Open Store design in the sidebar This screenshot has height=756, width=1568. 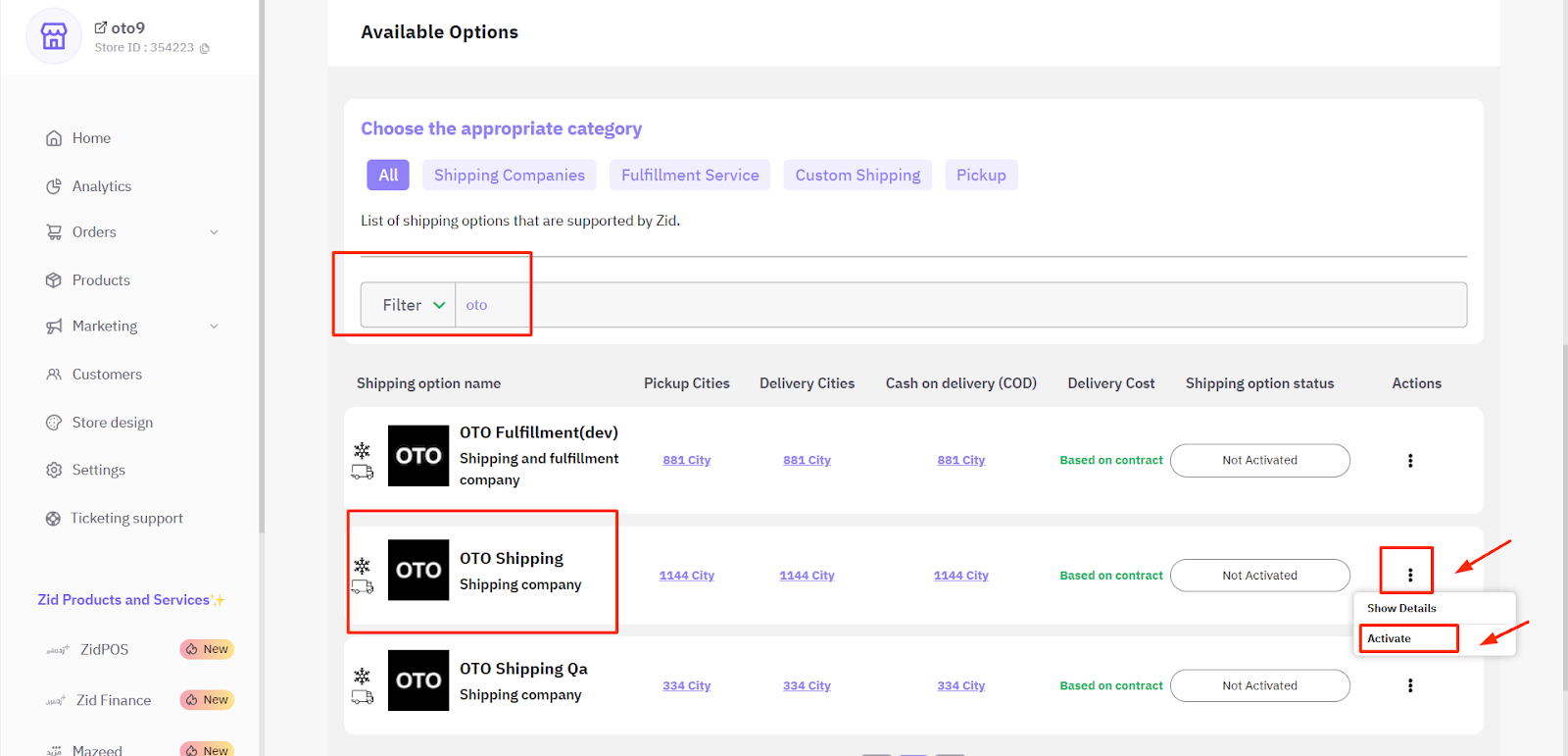click(x=113, y=423)
